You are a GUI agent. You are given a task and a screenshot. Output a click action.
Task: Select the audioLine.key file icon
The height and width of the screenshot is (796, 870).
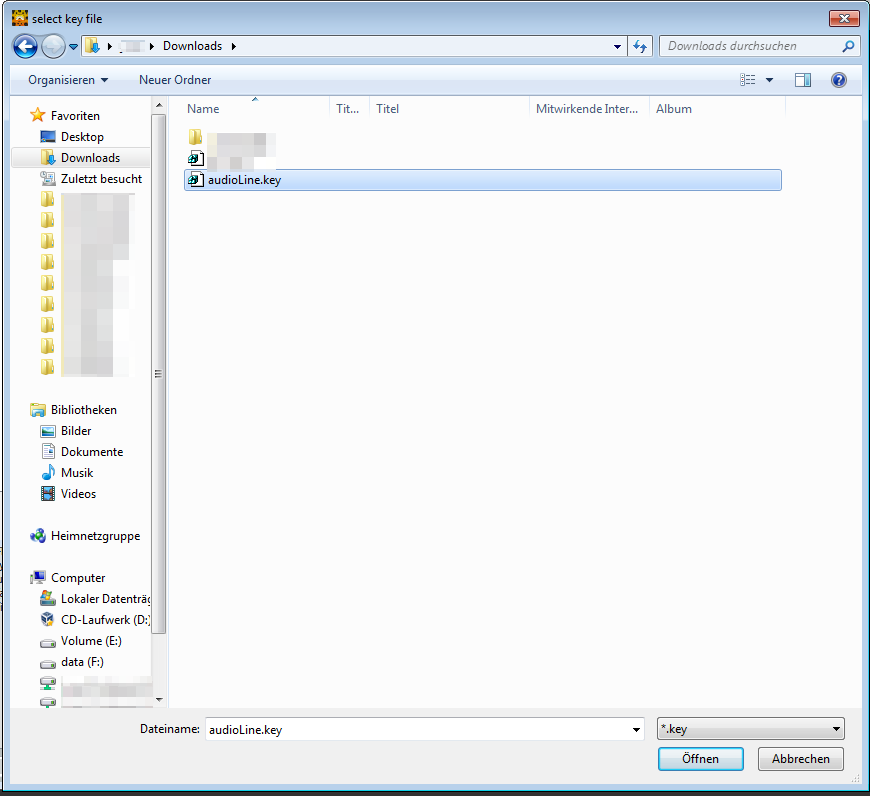(196, 180)
